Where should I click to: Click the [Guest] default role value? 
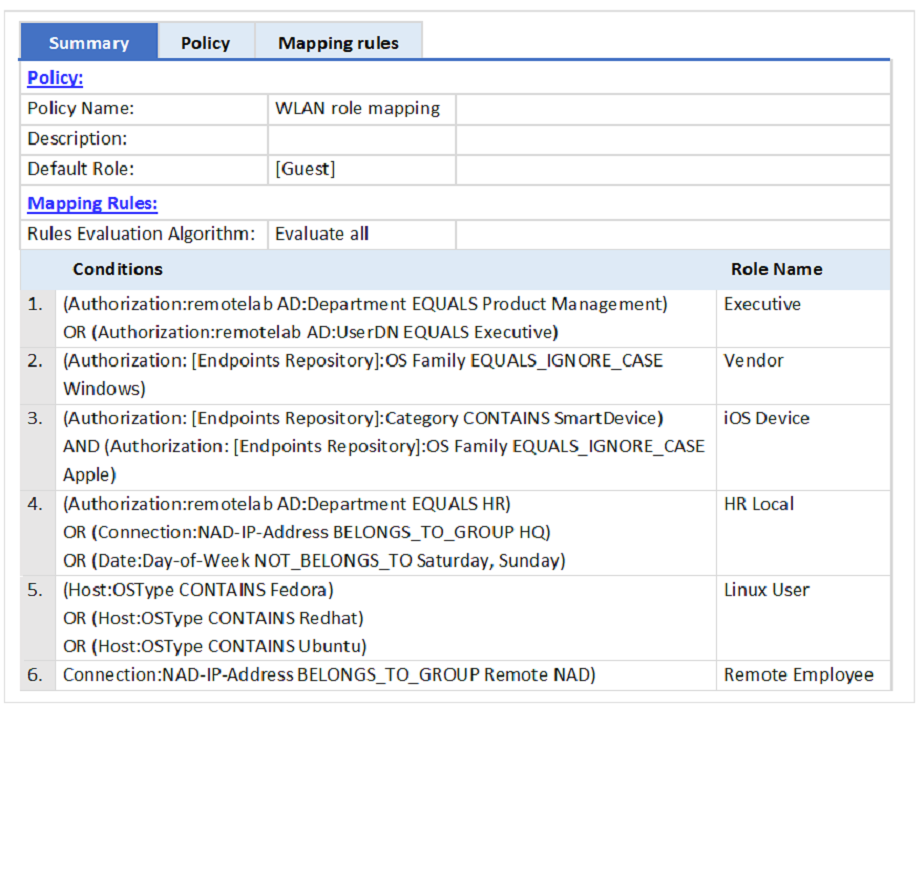[x=305, y=169]
